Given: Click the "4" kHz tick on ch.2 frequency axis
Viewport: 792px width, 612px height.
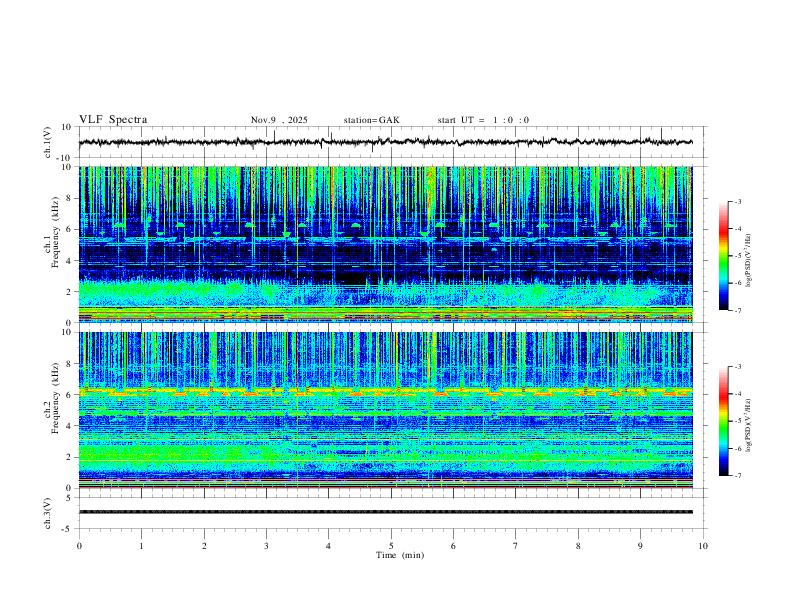Looking at the screenshot, I should (69, 426).
